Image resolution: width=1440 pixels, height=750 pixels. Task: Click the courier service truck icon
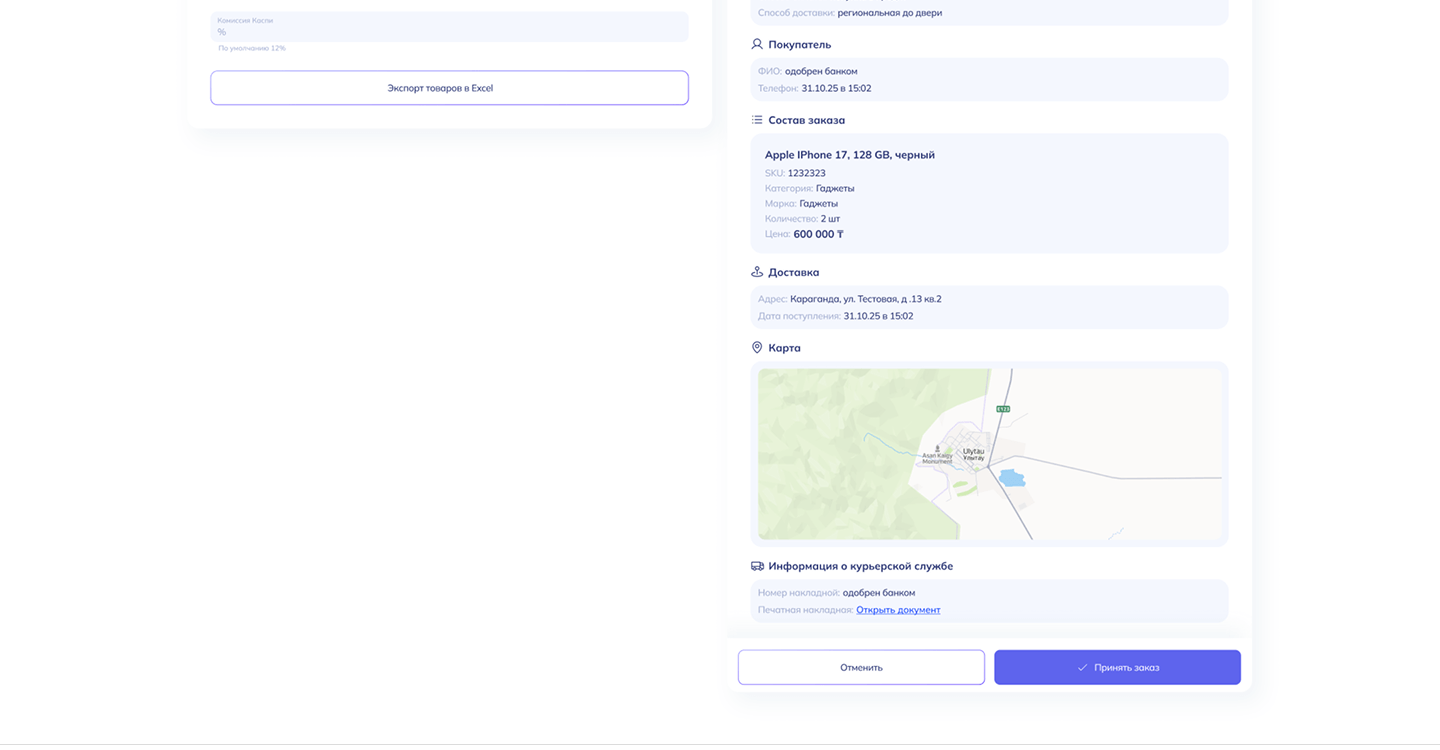tap(757, 566)
